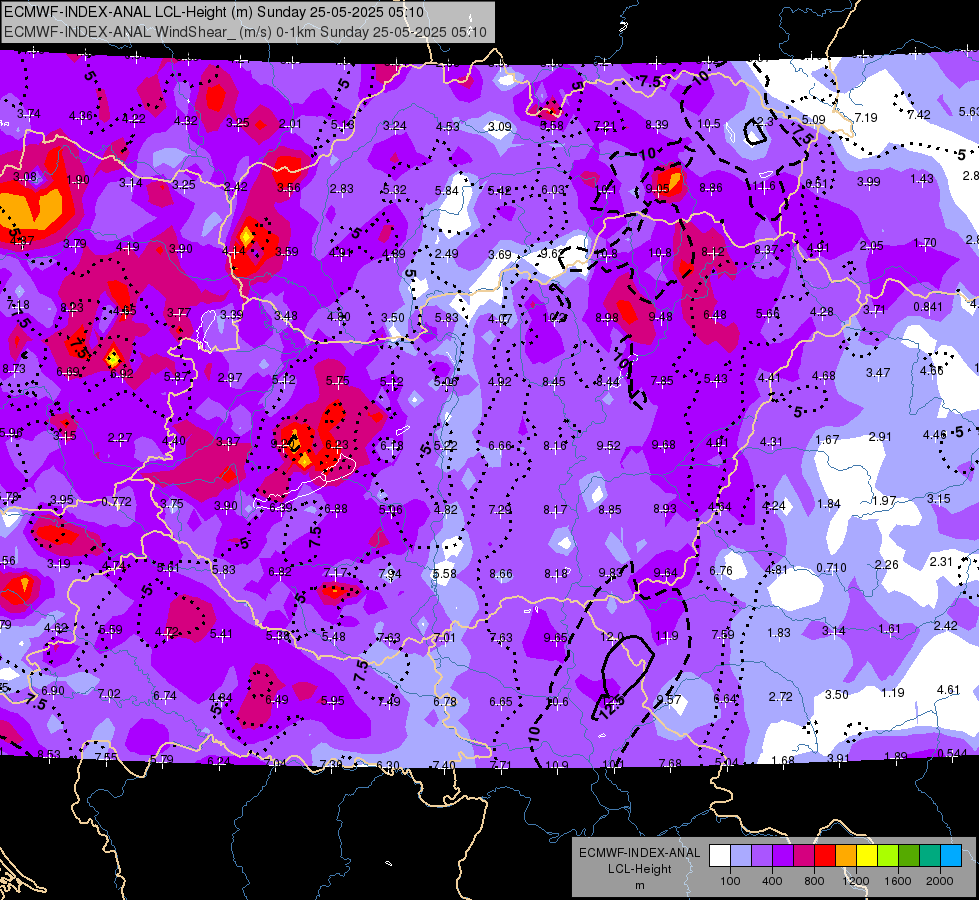The height and width of the screenshot is (900, 979).
Task: Click the wind shear value 8.45
Action: click(x=554, y=382)
